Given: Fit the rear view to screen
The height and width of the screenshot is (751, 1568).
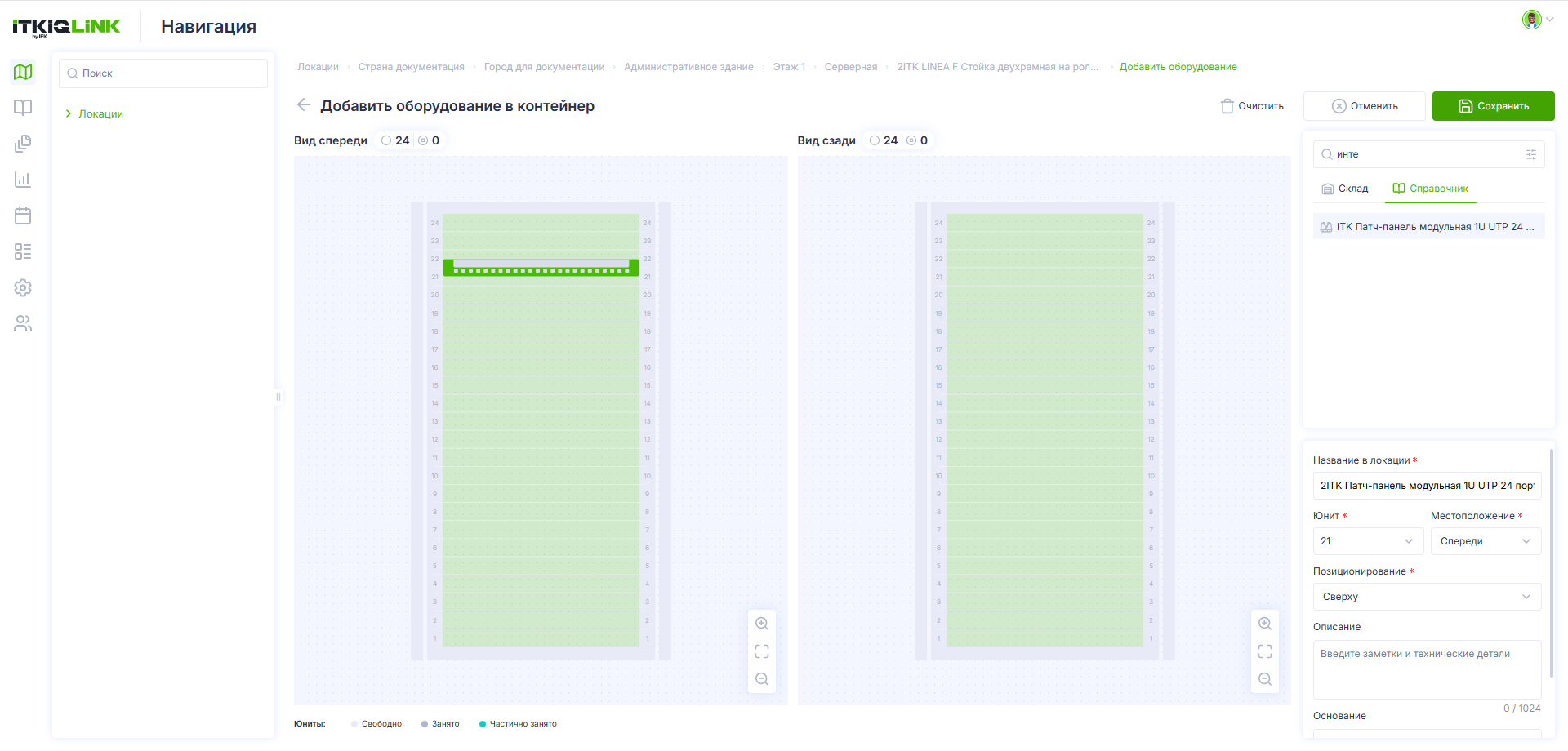Looking at the screenshot, I should [1265, 651].
